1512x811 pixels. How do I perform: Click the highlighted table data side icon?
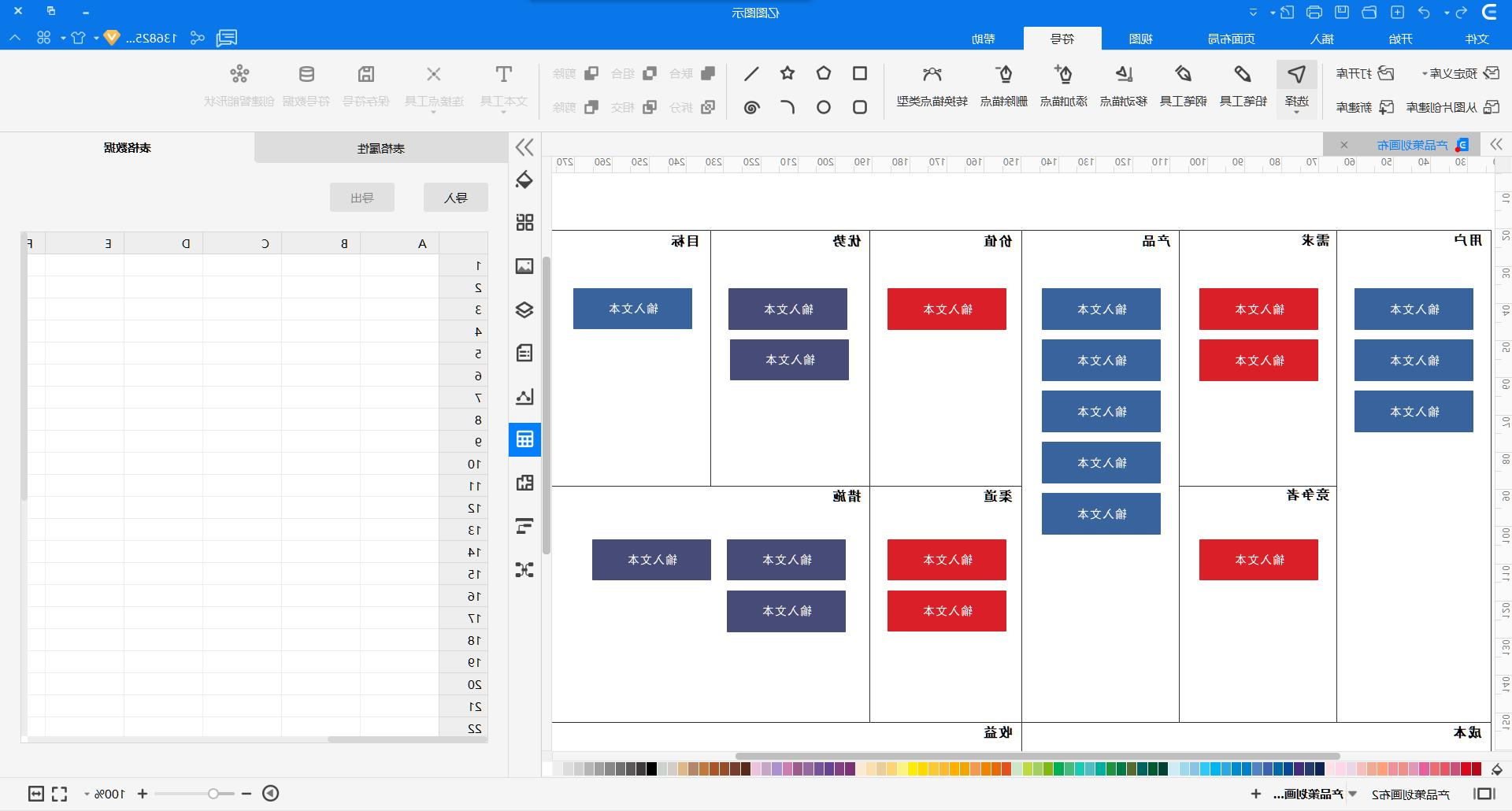coord(524,439)
